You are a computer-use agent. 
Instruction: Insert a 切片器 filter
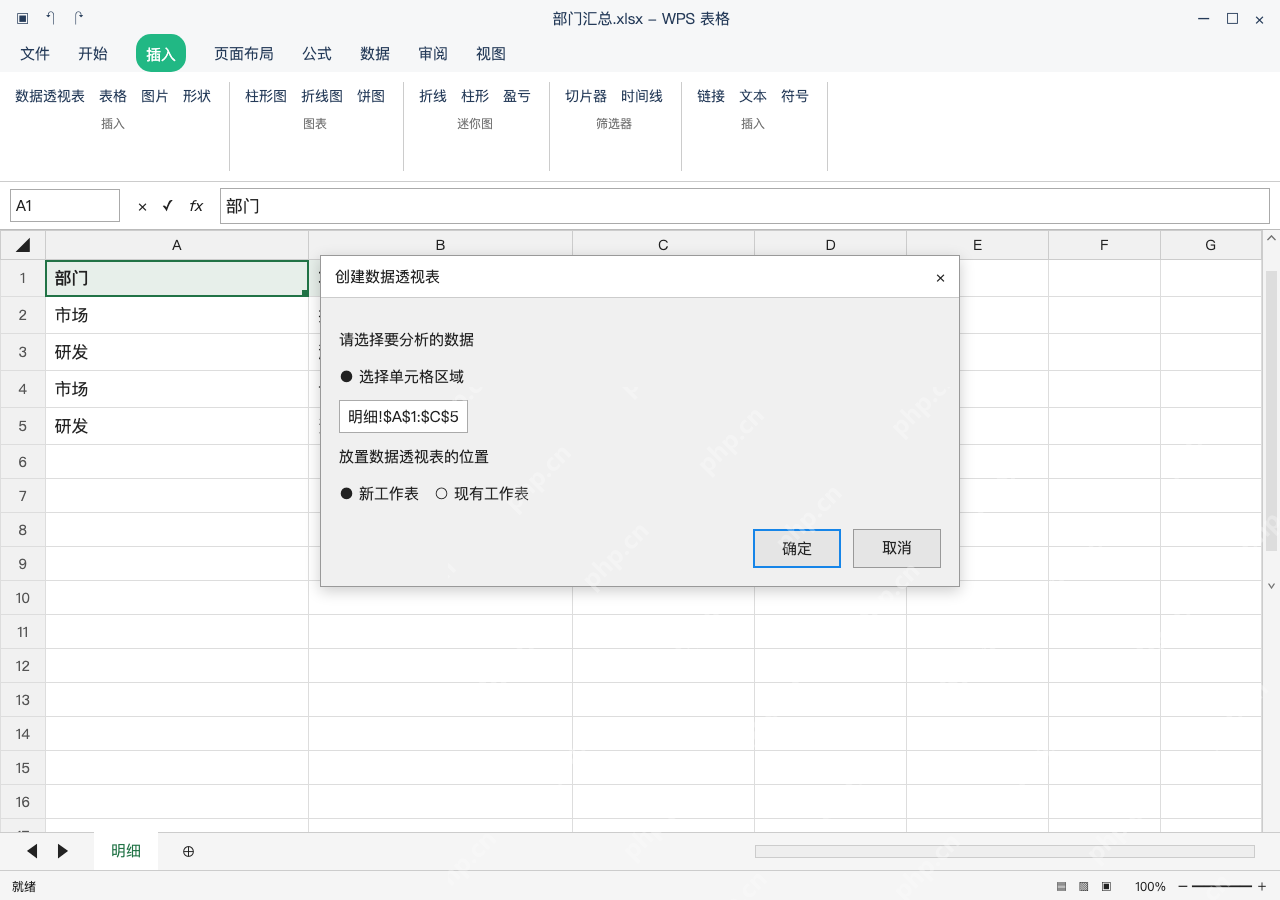tap(586, 96)
